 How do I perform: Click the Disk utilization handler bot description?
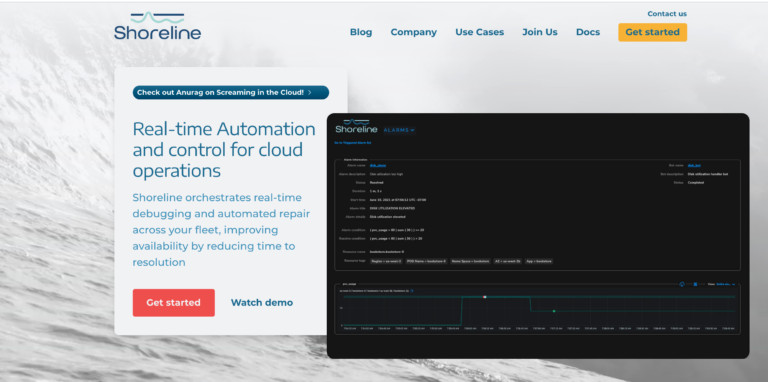[x=708, y=174]
